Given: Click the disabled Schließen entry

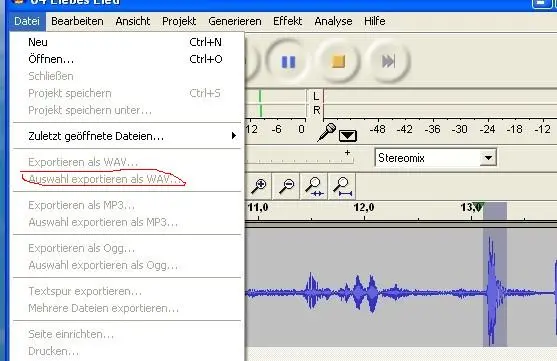Looking at the screenshot, I should tap(127, 76).
